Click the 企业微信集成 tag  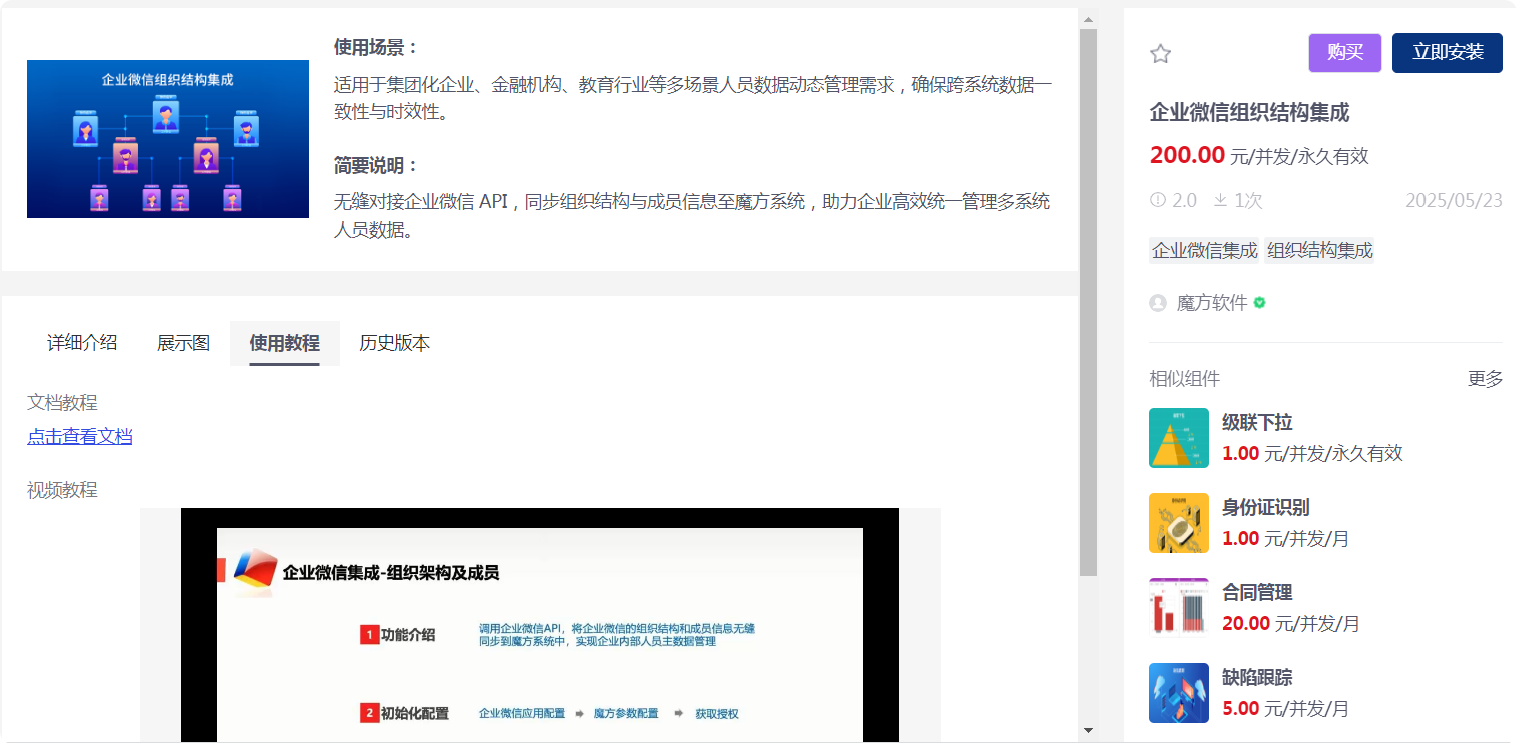point(1205,251)
